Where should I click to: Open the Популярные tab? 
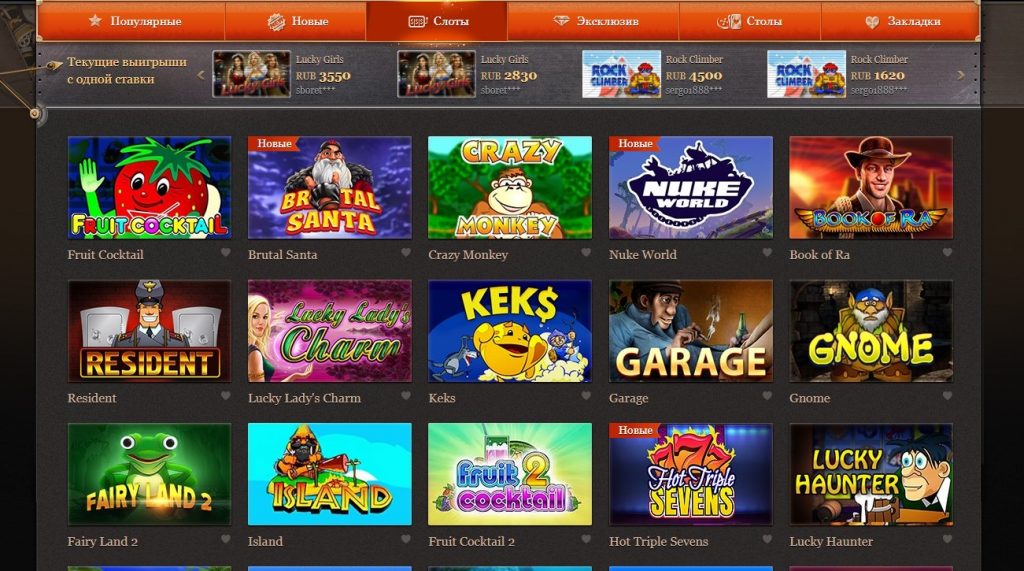(x=135, y=22)
